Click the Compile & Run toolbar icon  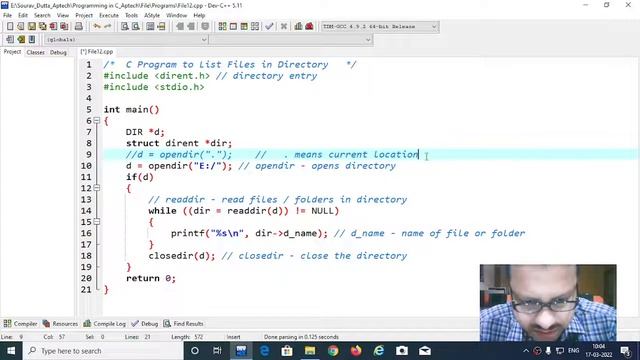tap(244, 27)
